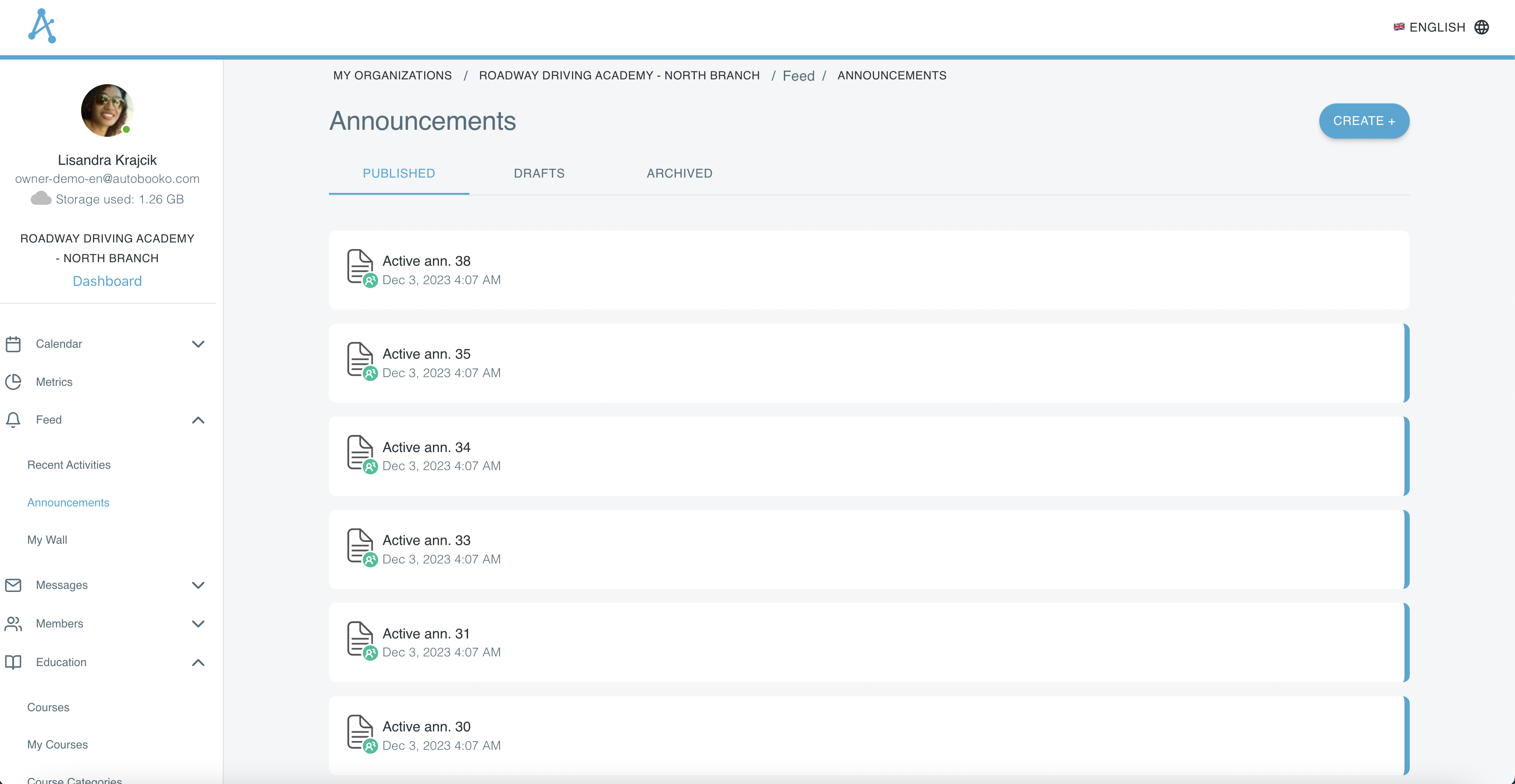Select My Wall in the sidebar
Screen dimensions: 1515x784
pyautogui.click(x=47, y=539)
